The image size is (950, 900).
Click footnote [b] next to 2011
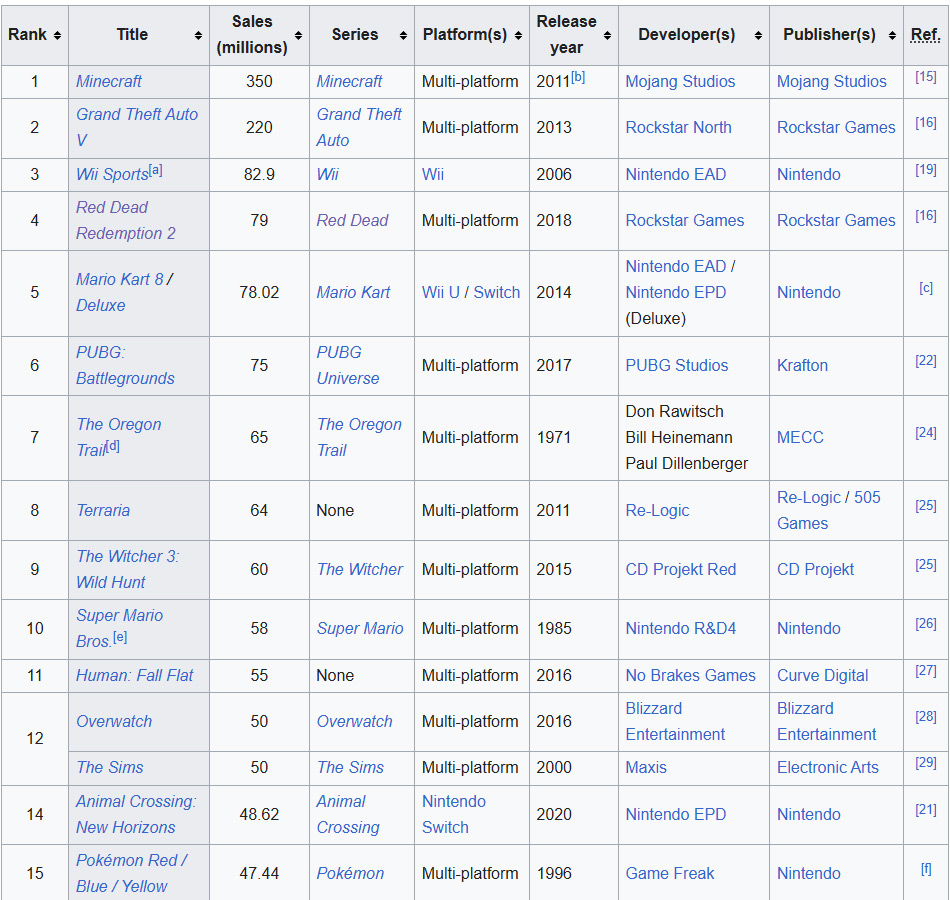(x=578, y=77)
